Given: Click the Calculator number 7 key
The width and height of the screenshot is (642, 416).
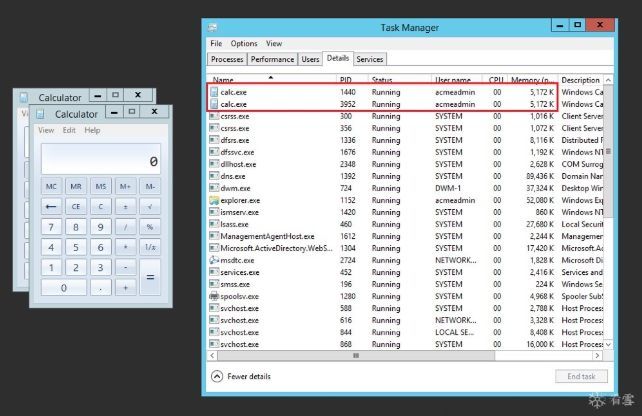Looking at the screenshot, I should point(51,227).
